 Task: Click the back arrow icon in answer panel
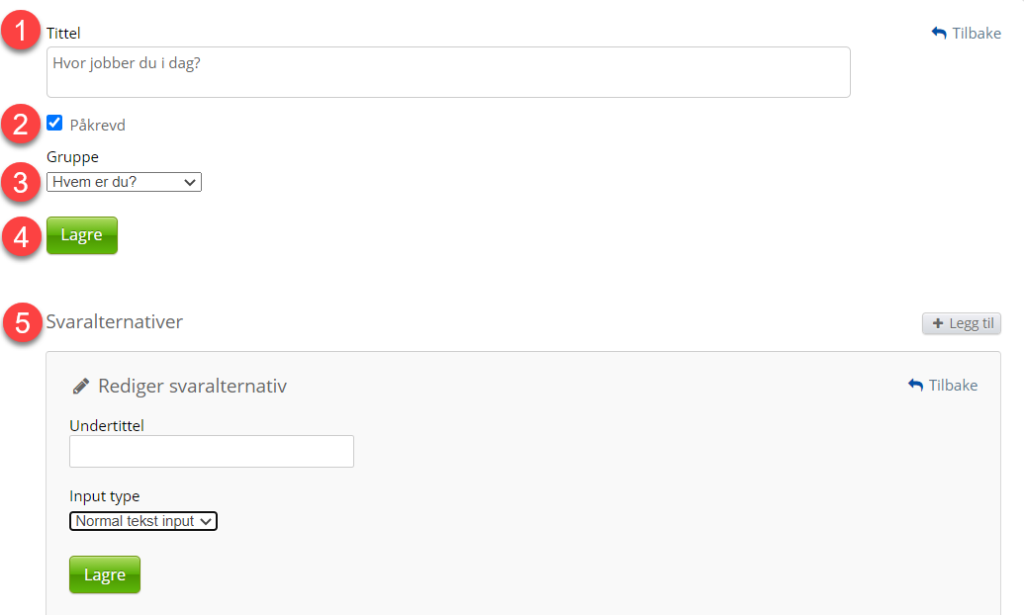(x=915, y=386)
